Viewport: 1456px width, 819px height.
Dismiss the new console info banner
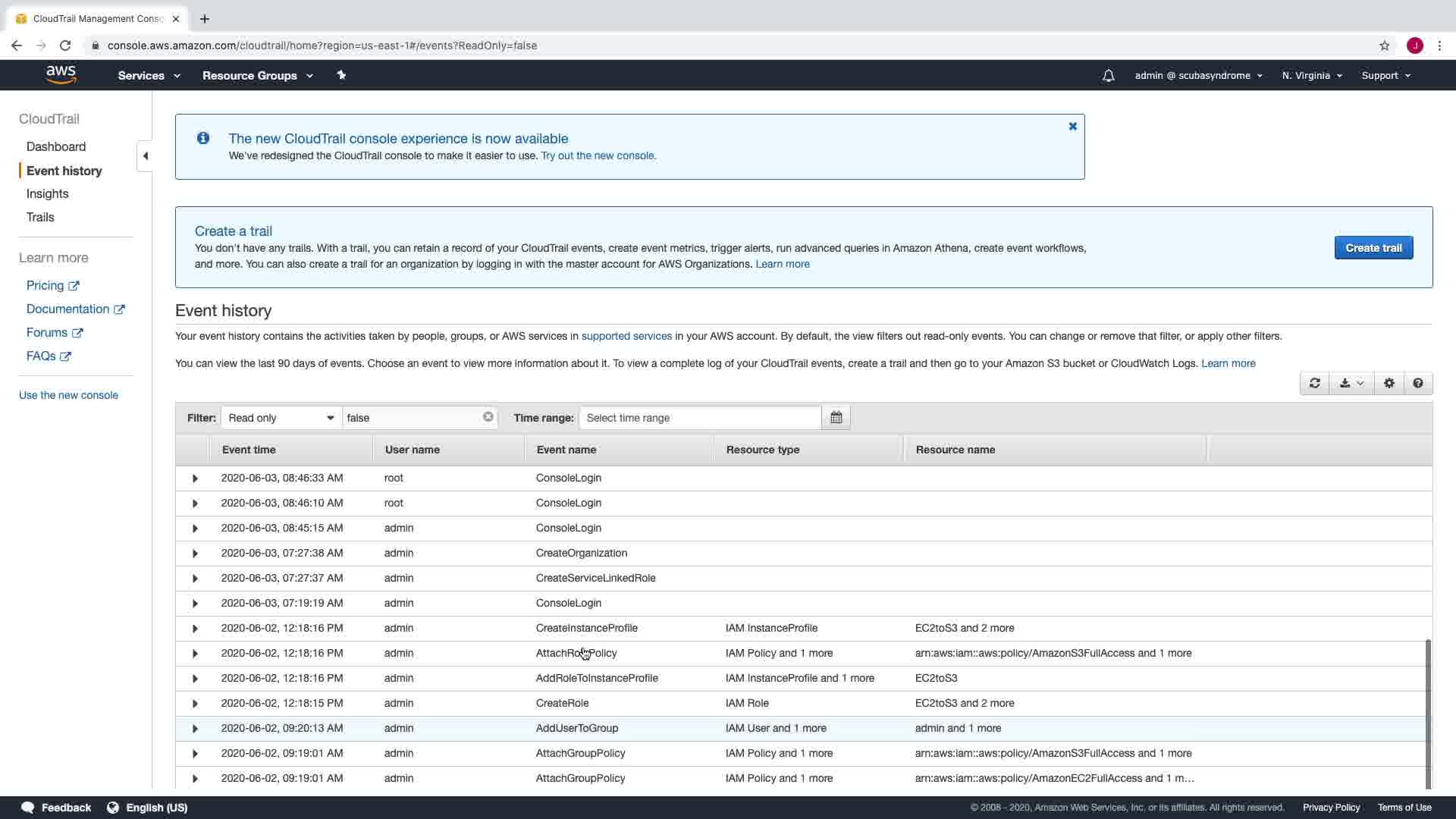click(x=1072, y=127)
